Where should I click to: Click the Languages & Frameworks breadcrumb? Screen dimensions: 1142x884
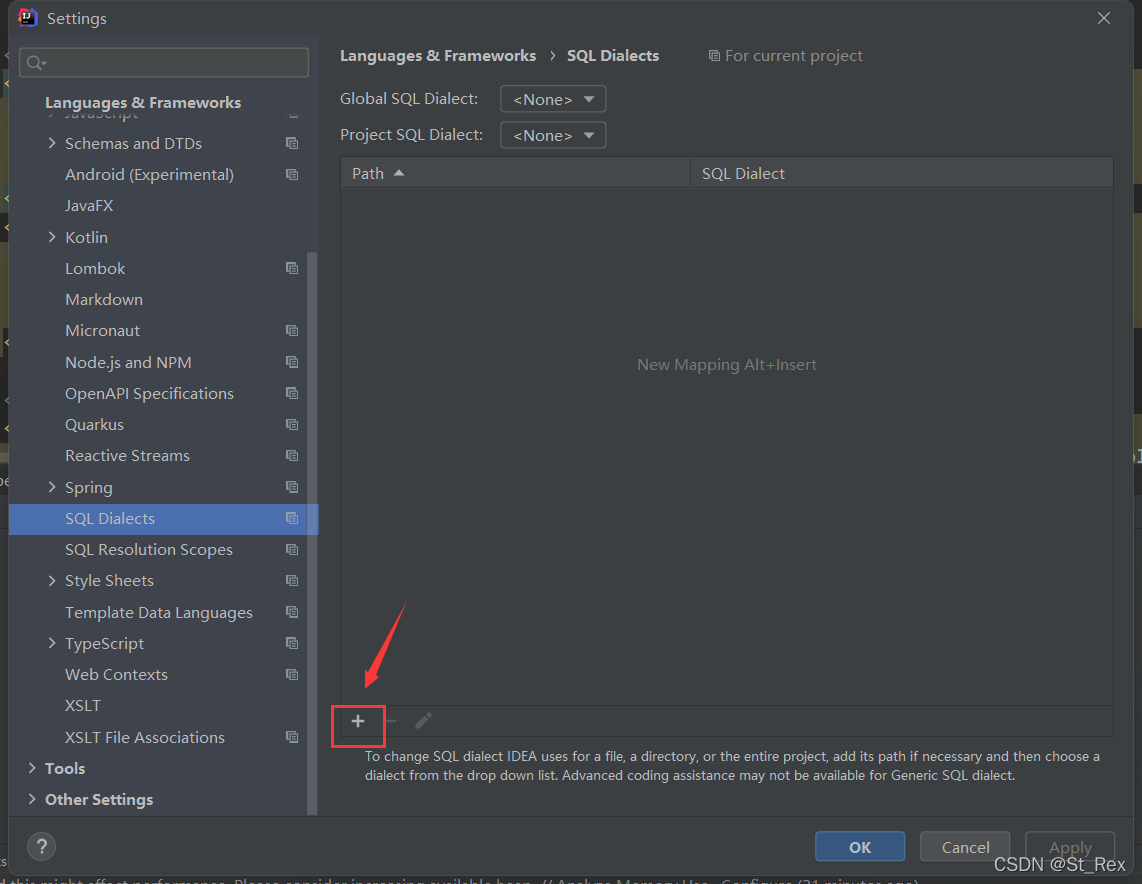tap(438, 55)
